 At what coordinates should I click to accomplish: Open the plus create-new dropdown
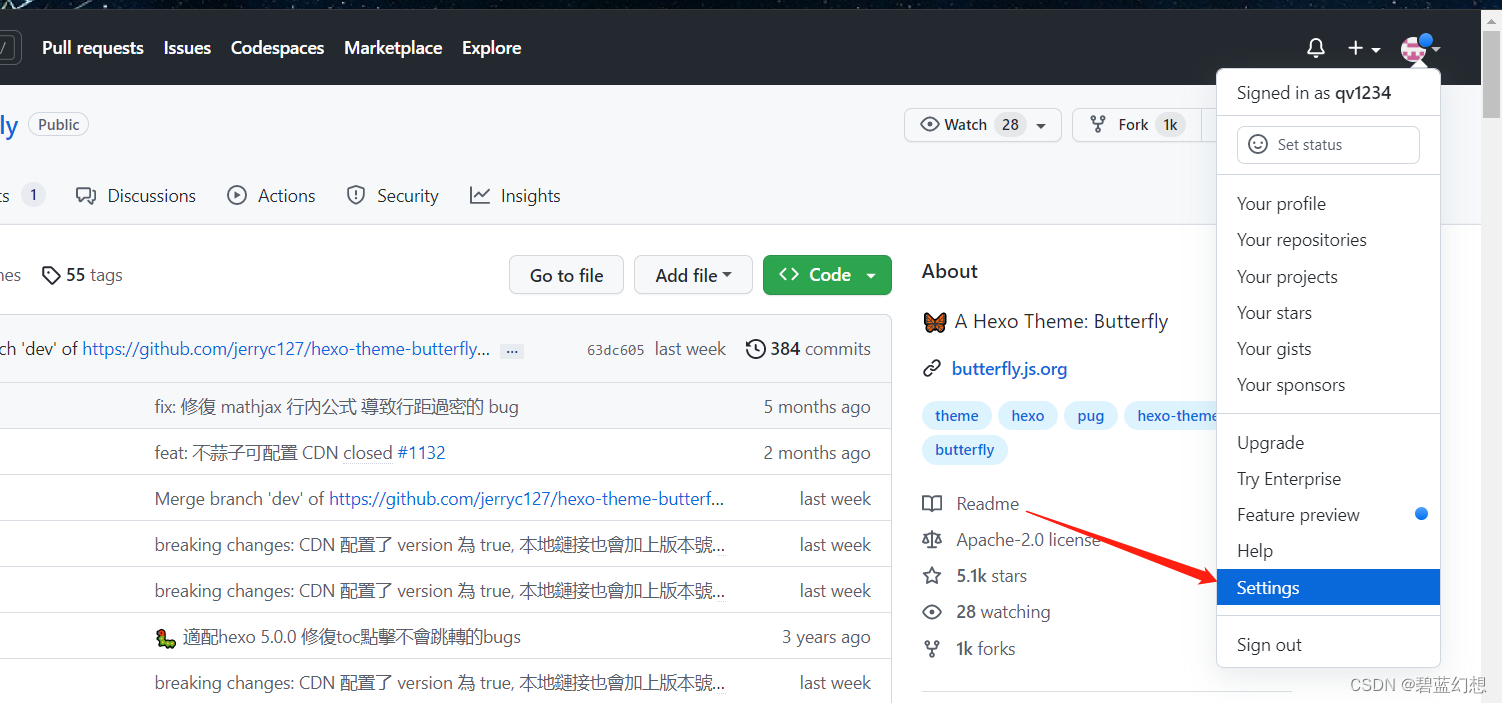click(1364, 48)
